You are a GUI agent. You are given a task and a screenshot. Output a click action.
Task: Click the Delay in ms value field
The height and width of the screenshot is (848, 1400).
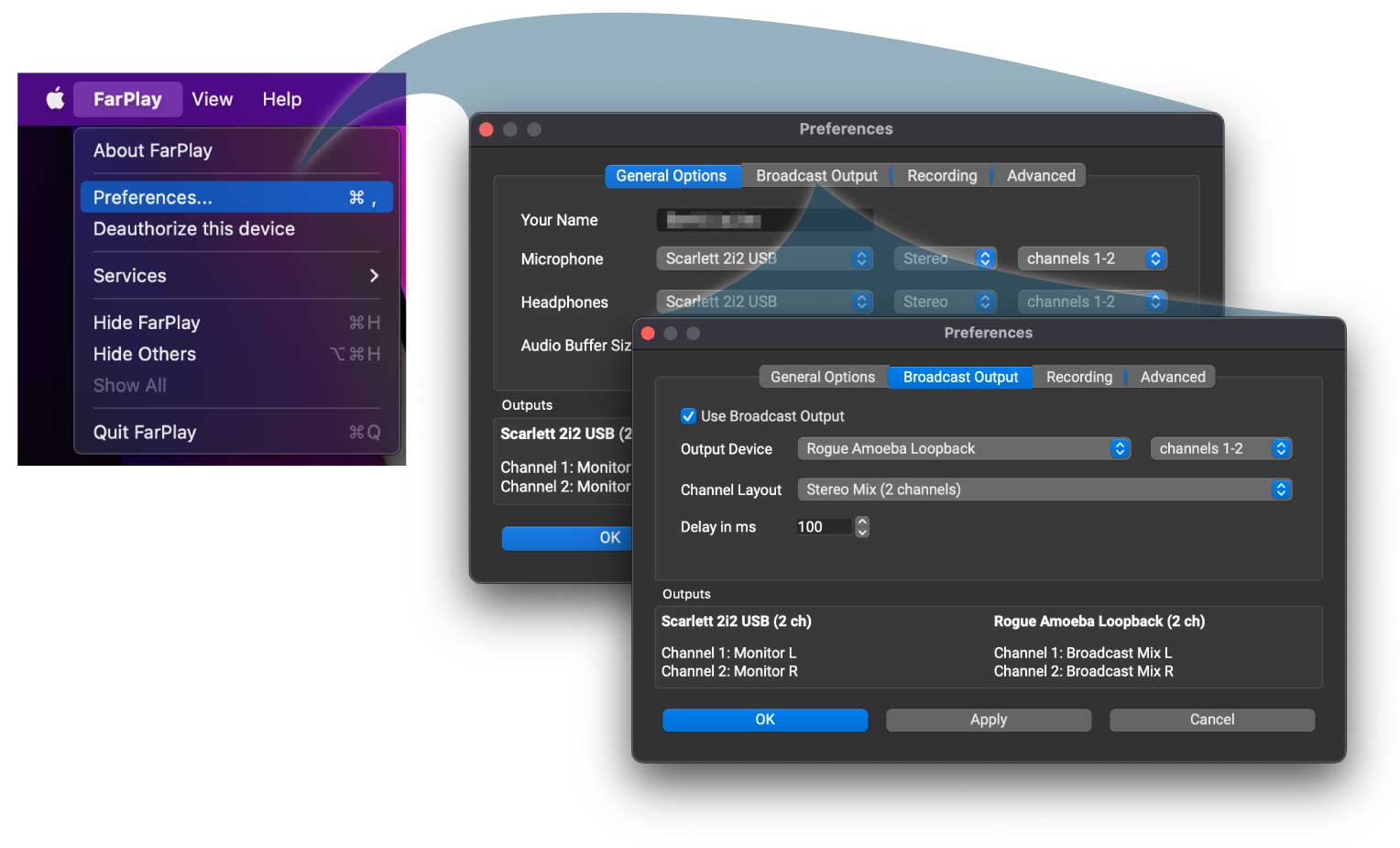click(822, 527)
